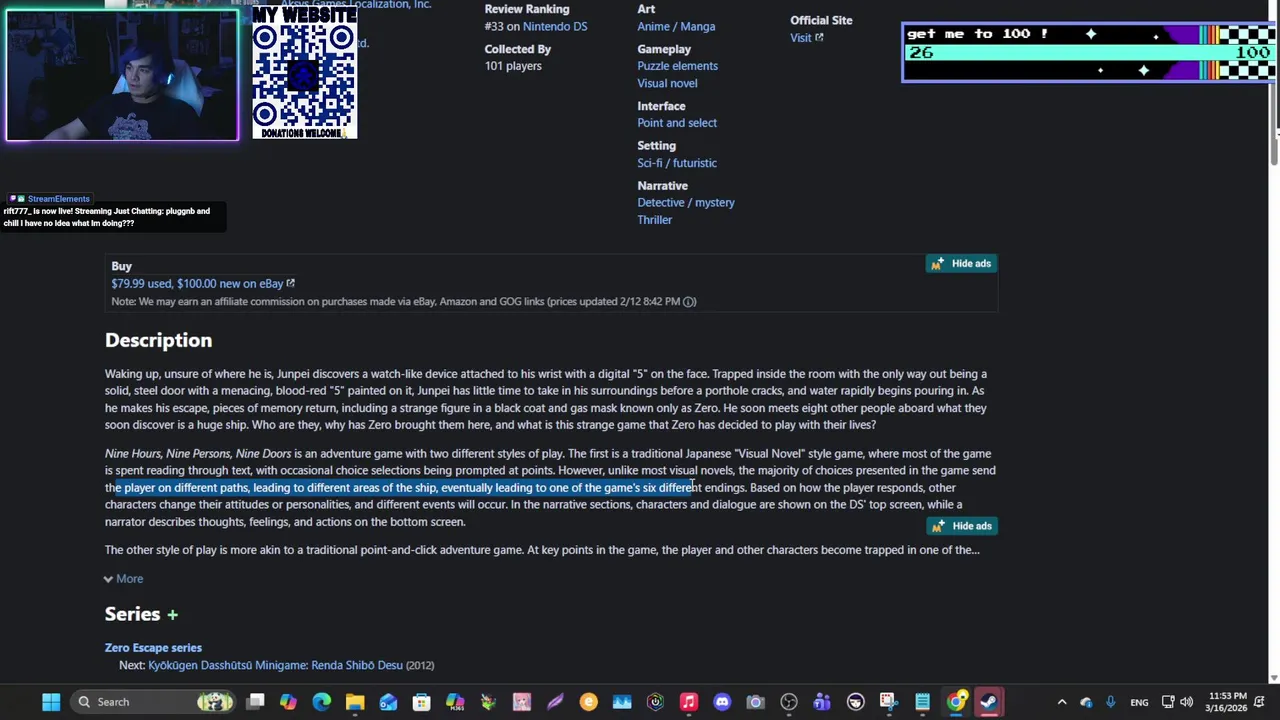Open the Sci-fi / futuristic setting link
The width and height of the screenshot is (1280, 720).
pyautogui.click(x=677, y=163)
